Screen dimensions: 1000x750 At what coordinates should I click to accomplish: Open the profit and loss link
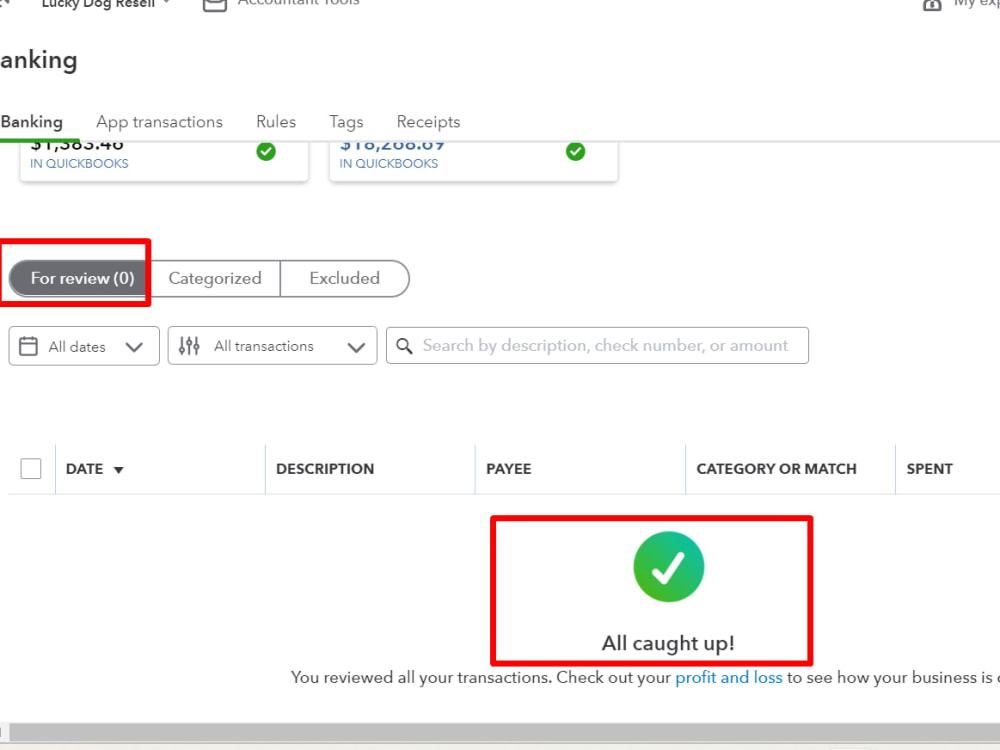click(x=728, y=677)
